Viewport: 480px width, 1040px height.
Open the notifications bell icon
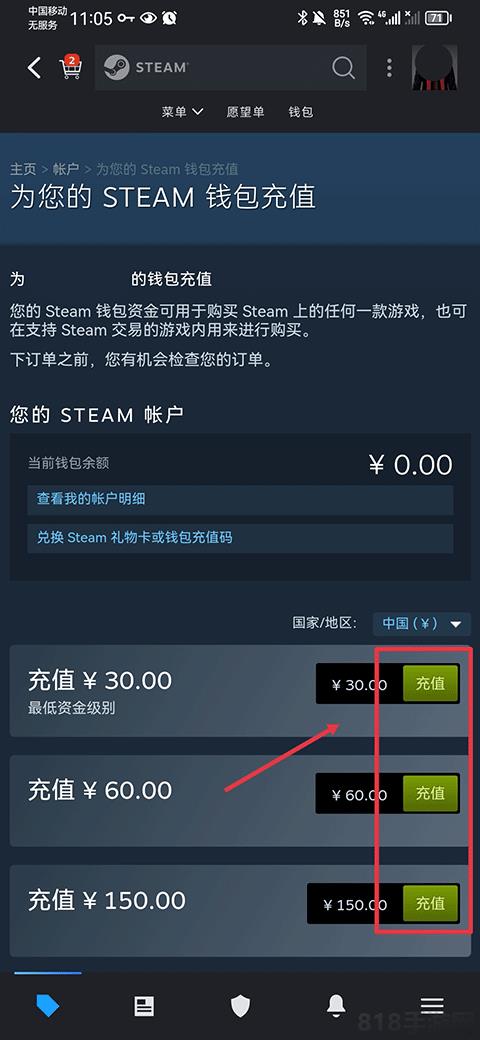point(336,1006)
